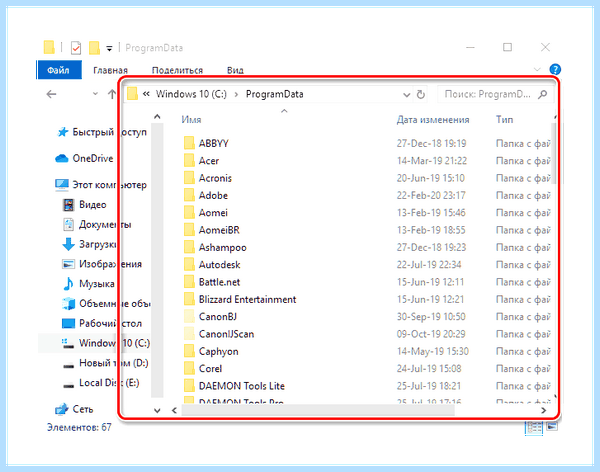Sort by the Имя column header
The height and width of the screenshot is (472, 600).
pos(191,120)
